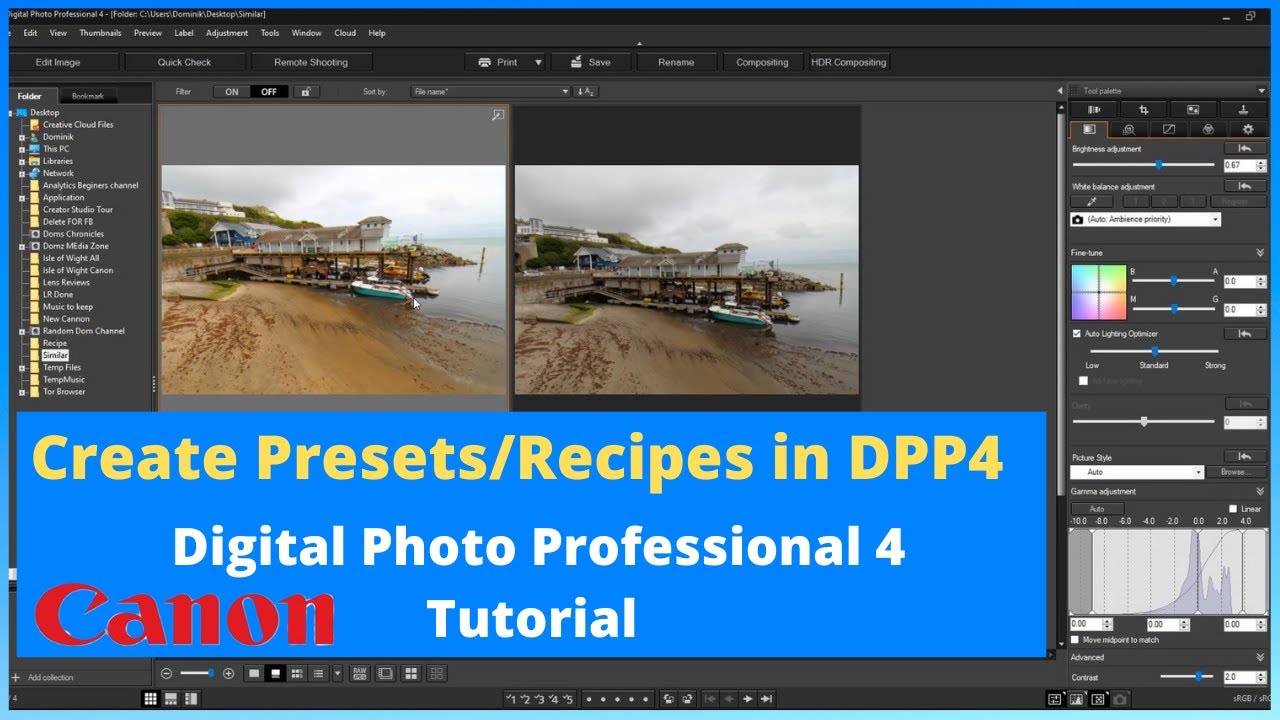Rotate image right using rotate icon
The image size is (1280, 720).
[x=689, y=699]
